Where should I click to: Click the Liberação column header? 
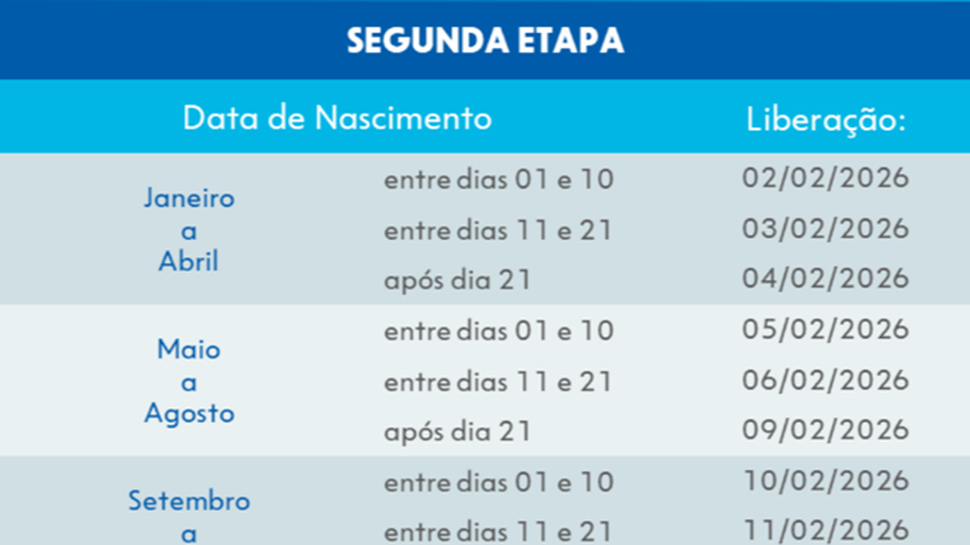coord(826,119)
